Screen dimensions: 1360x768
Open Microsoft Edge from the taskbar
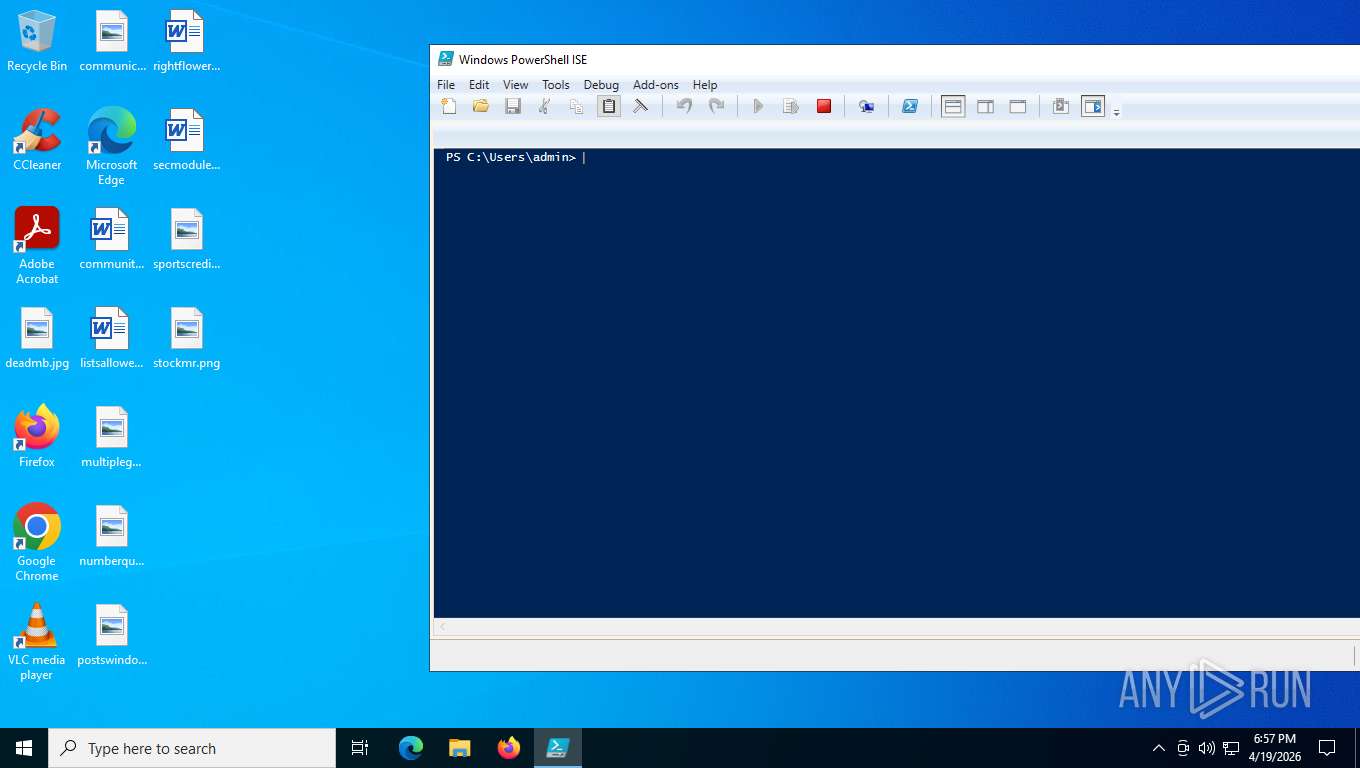410,748
